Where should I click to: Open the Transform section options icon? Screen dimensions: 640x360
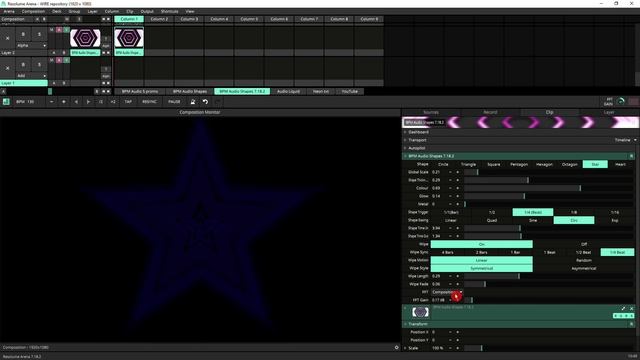coord(631,324)
